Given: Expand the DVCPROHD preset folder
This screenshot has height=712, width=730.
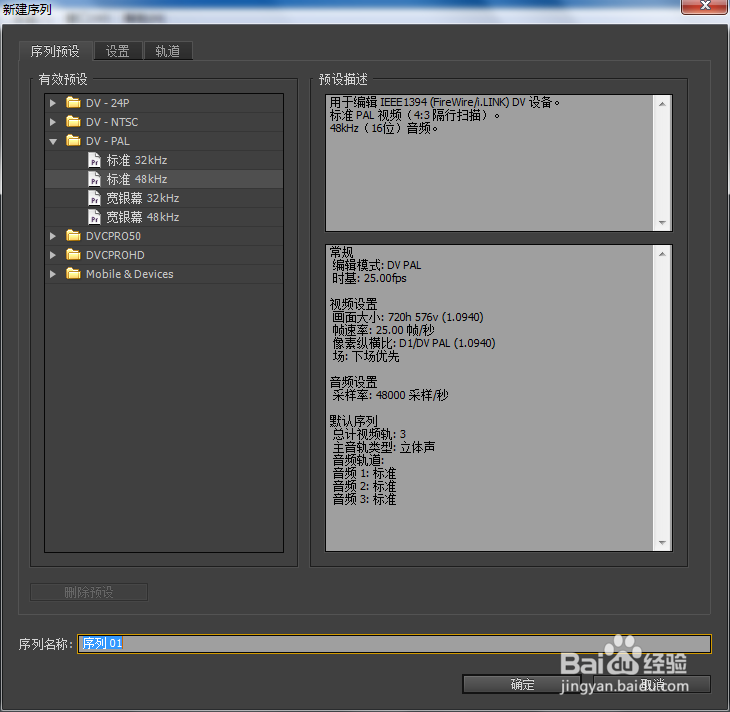Looking at the screenshot, I should [x=53, y=255].
